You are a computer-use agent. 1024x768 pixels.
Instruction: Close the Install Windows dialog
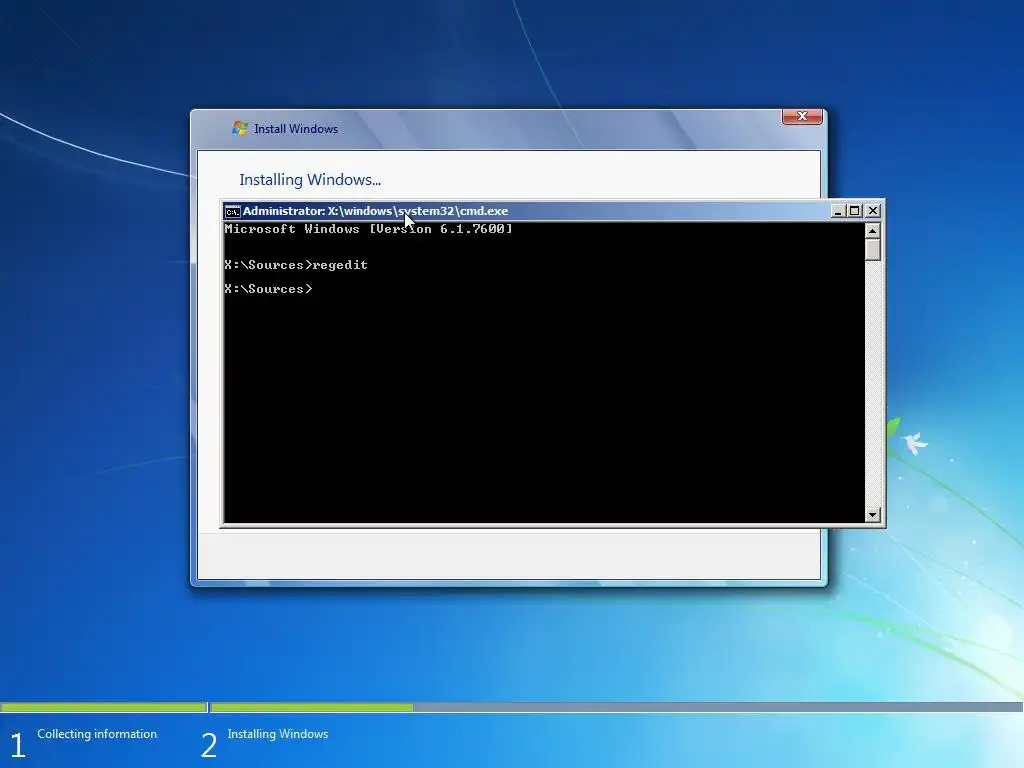(802, 116)
